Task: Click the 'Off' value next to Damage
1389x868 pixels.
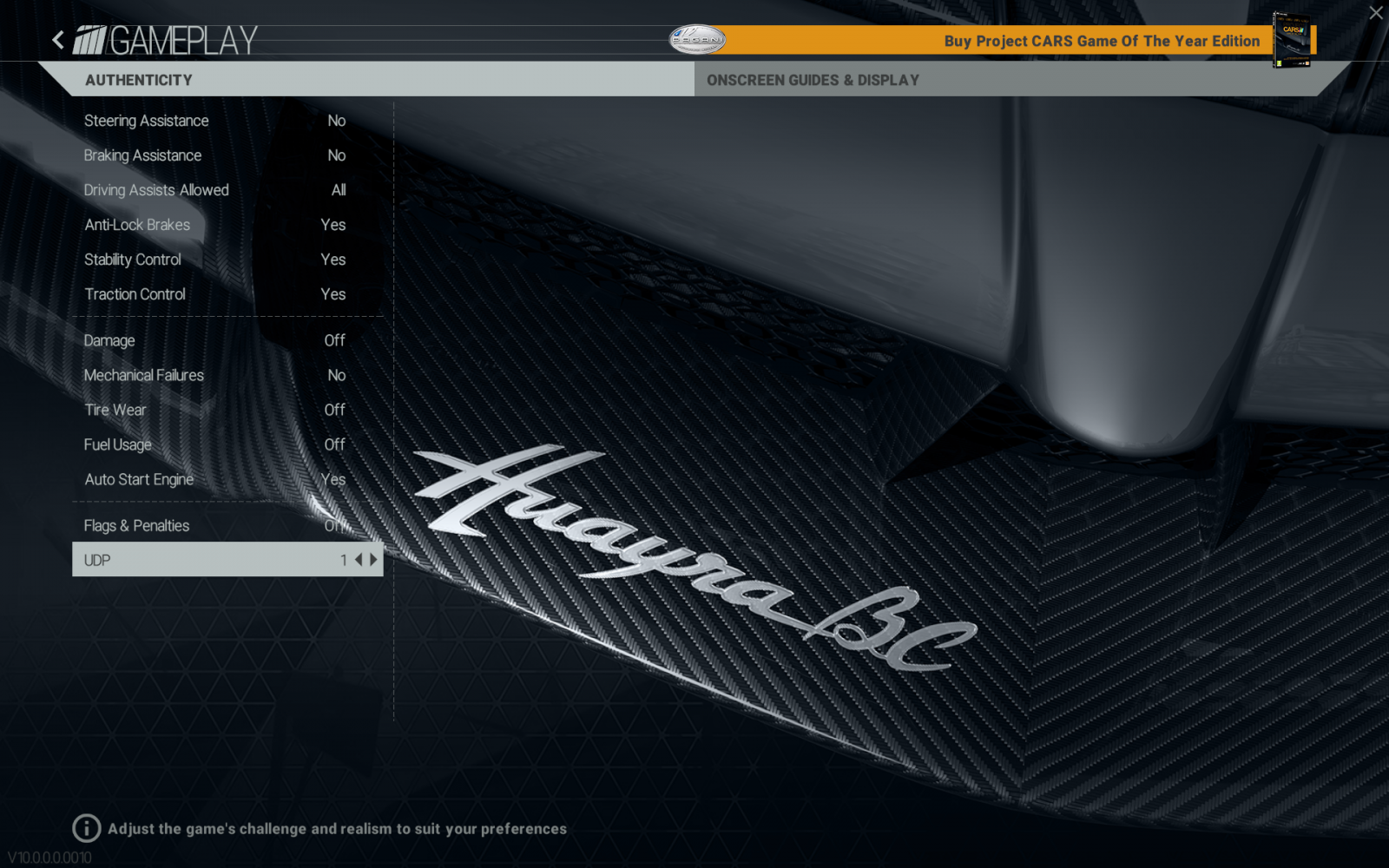Action: pyautogui.click(x=335, y=340)
